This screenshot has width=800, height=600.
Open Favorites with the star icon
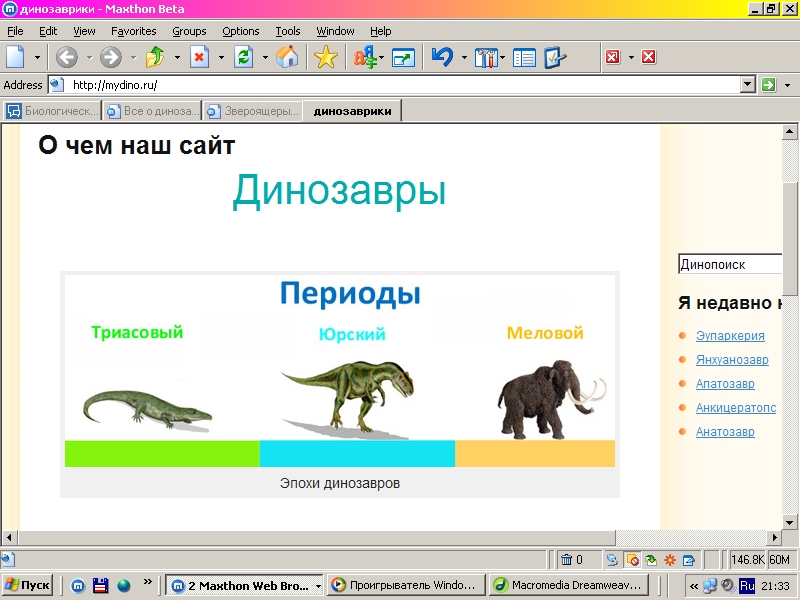(325, 57)
